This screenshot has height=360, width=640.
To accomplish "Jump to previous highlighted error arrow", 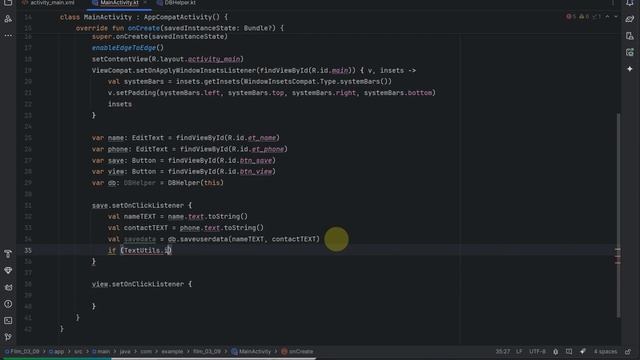I will tap(607, 17).
